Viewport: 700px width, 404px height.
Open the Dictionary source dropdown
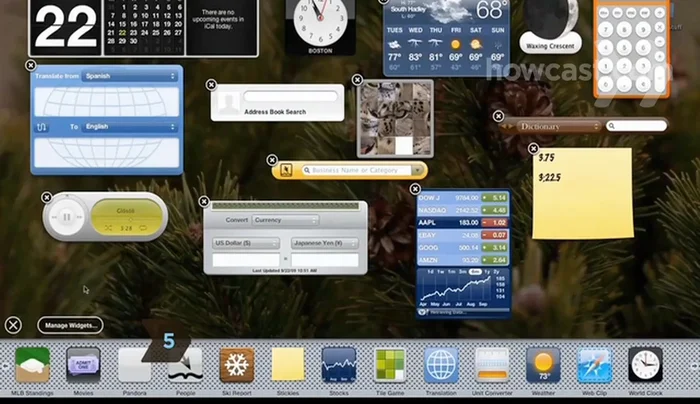tap(558, 127)
